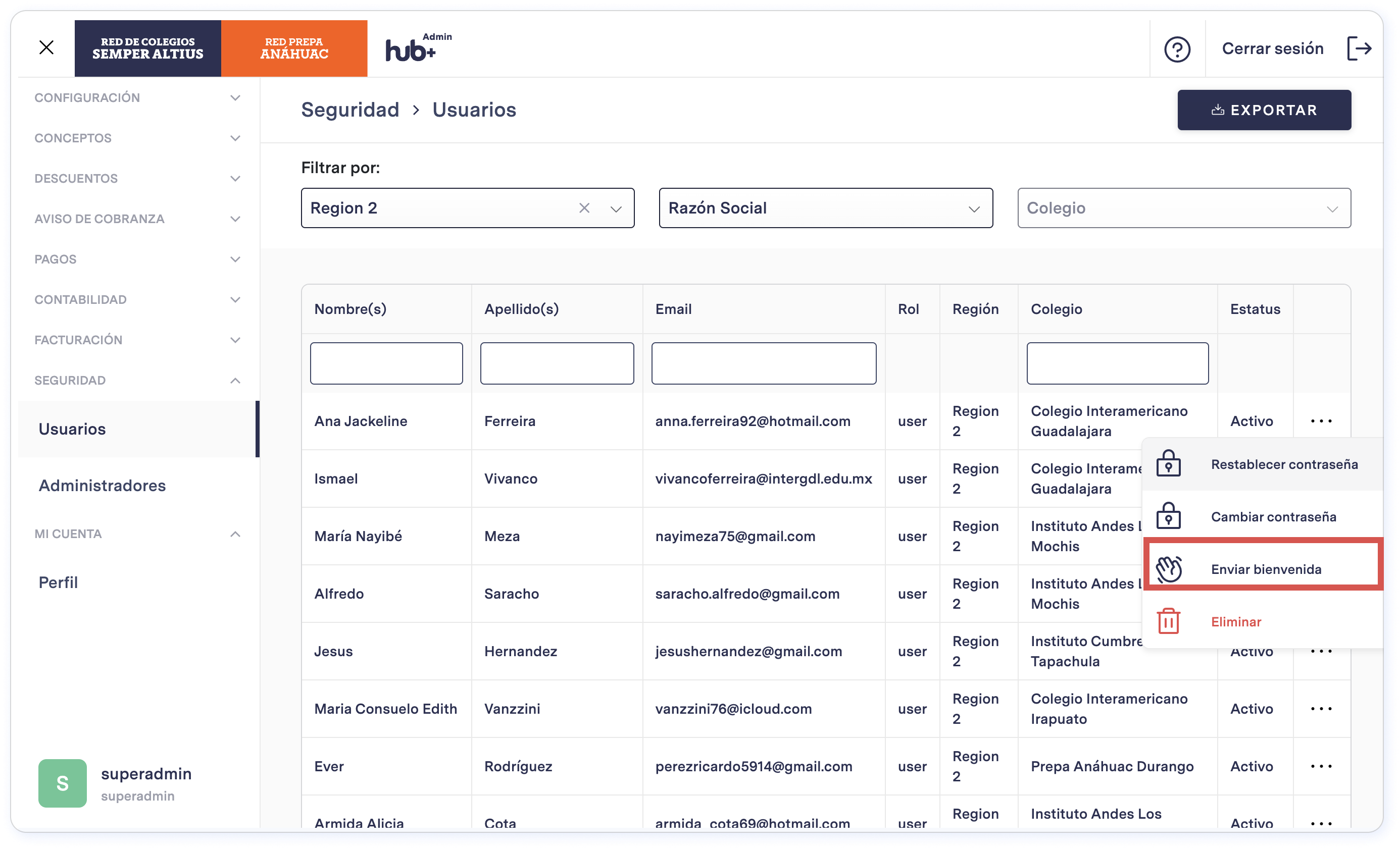This screenshot has height=849, width=1400.
Task: Open the help question mark icon
Action: (1177, 49)
